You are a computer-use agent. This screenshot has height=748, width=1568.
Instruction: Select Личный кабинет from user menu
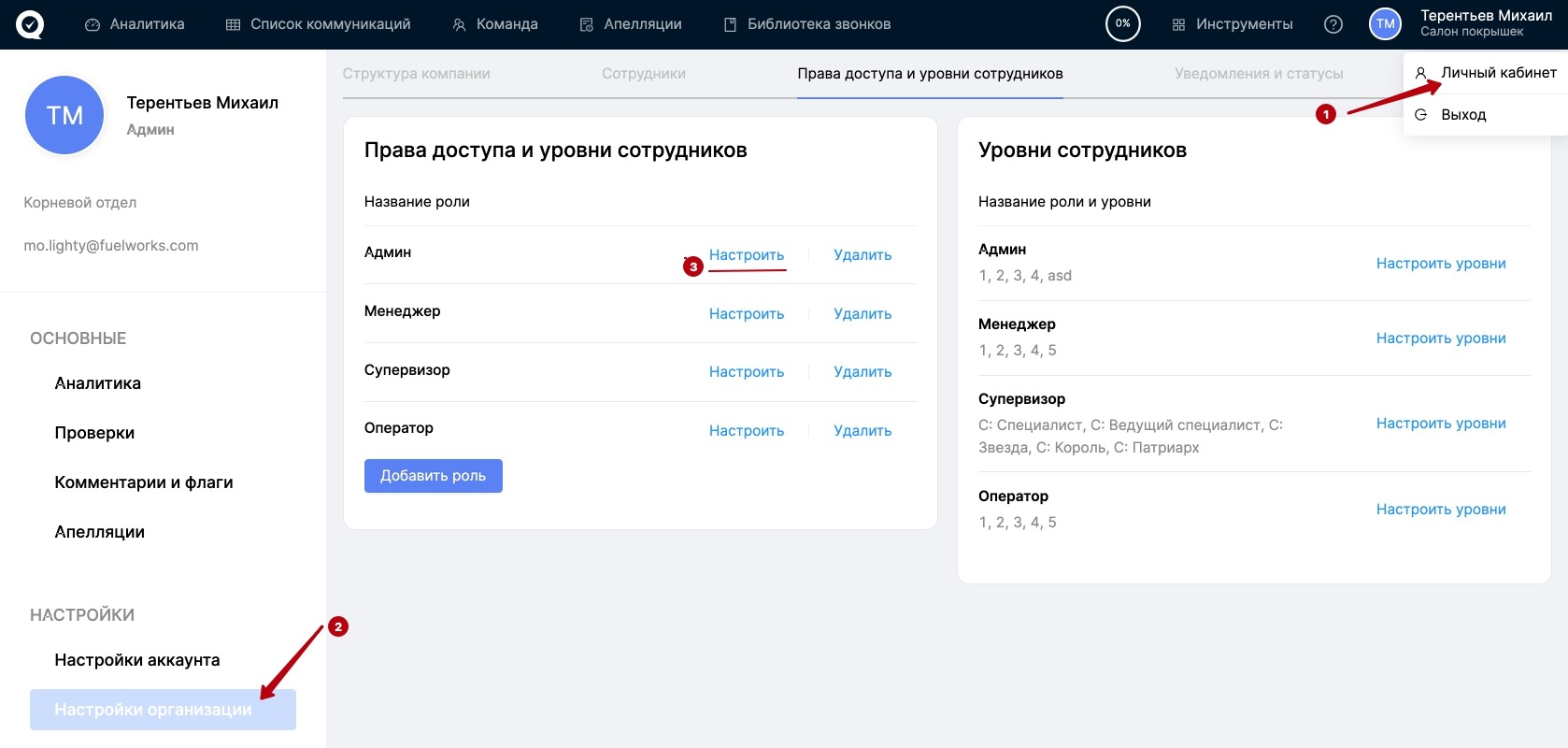point(1497,73)
